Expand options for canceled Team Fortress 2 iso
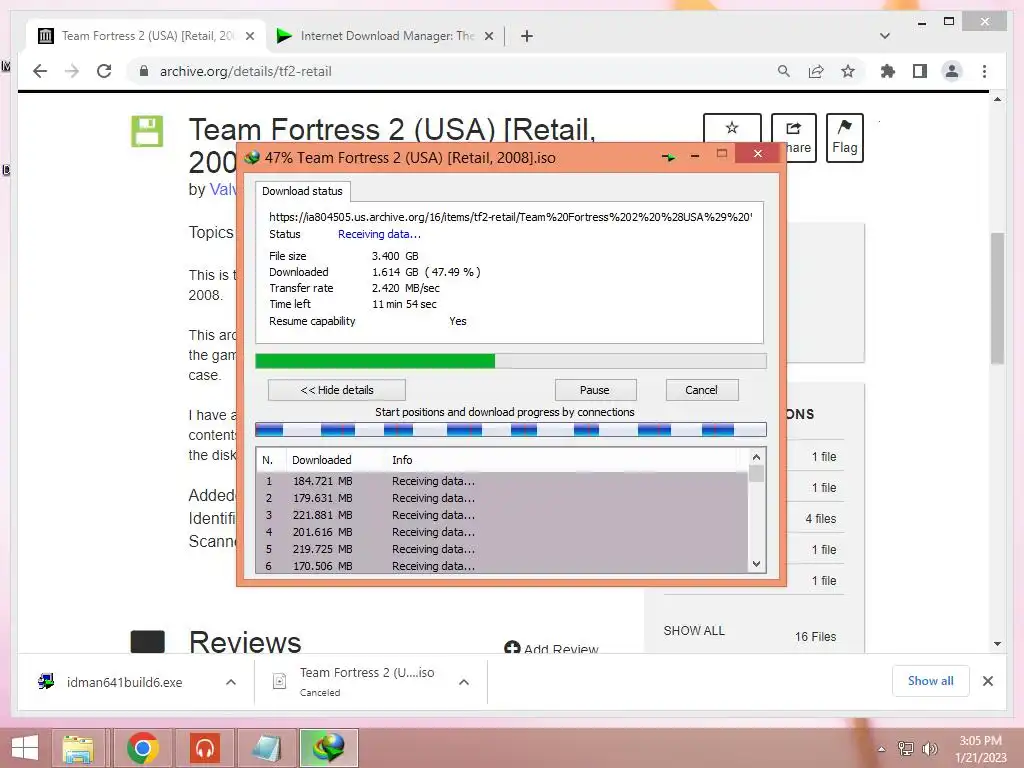 464,682
